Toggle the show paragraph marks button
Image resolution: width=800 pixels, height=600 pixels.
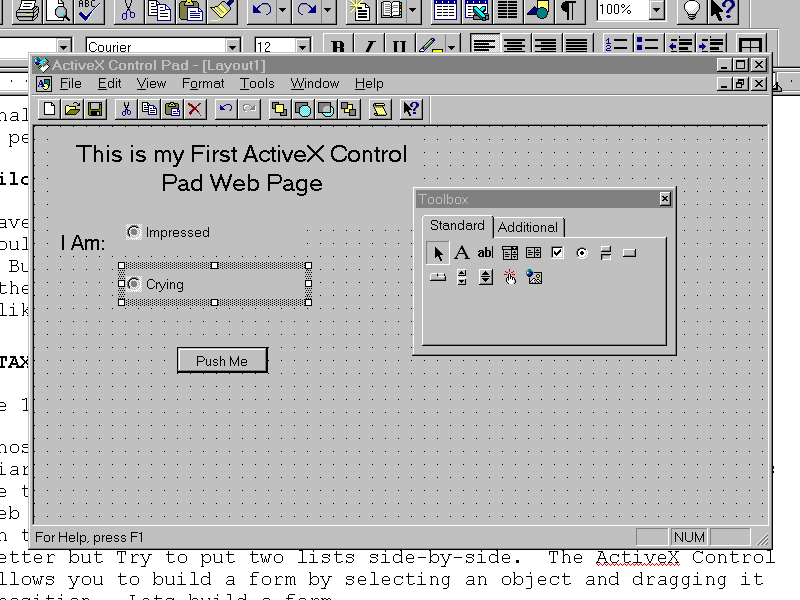tap(568, 11)
